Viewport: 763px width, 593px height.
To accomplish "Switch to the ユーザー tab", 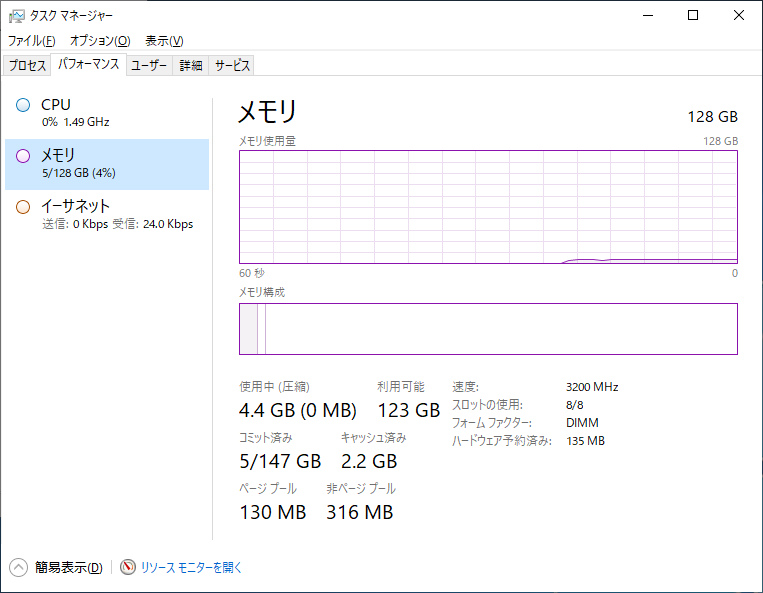I will [x=150, y=66].
